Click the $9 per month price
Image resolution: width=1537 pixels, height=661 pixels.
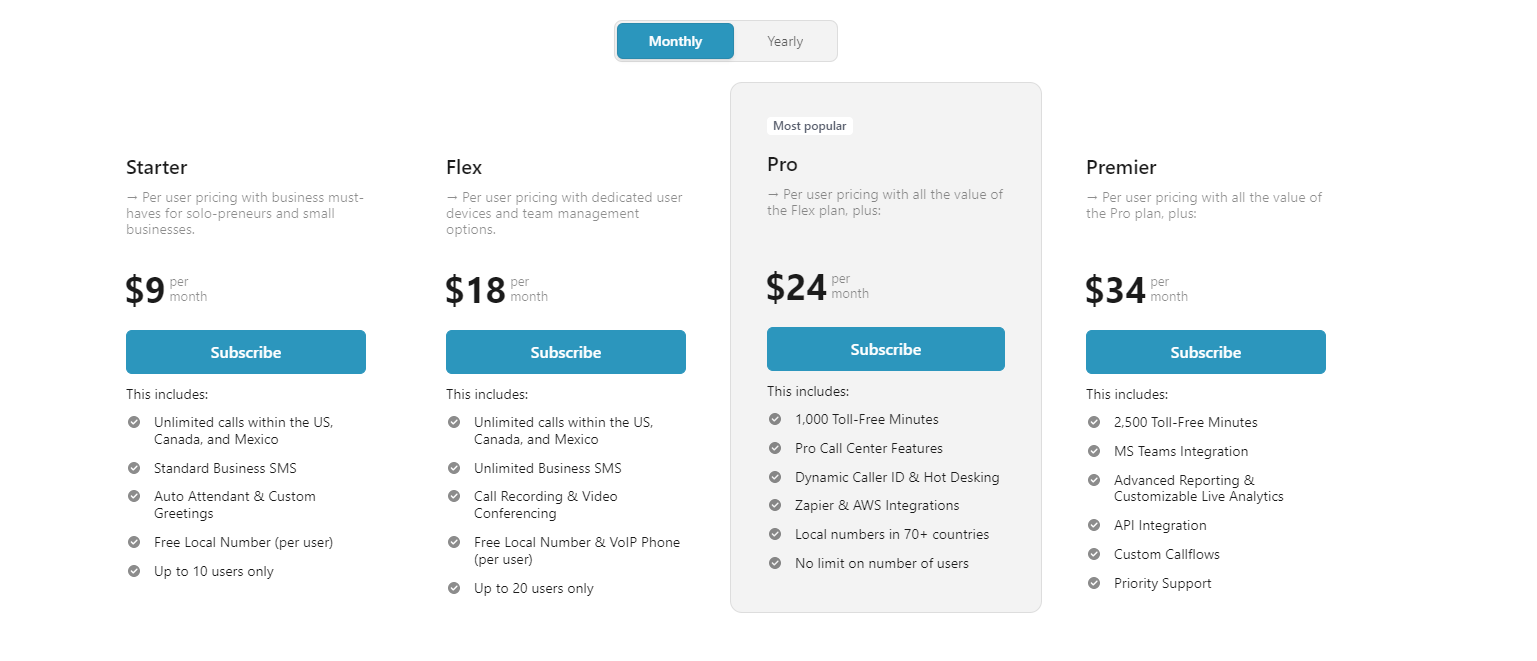tap(166, 290)
